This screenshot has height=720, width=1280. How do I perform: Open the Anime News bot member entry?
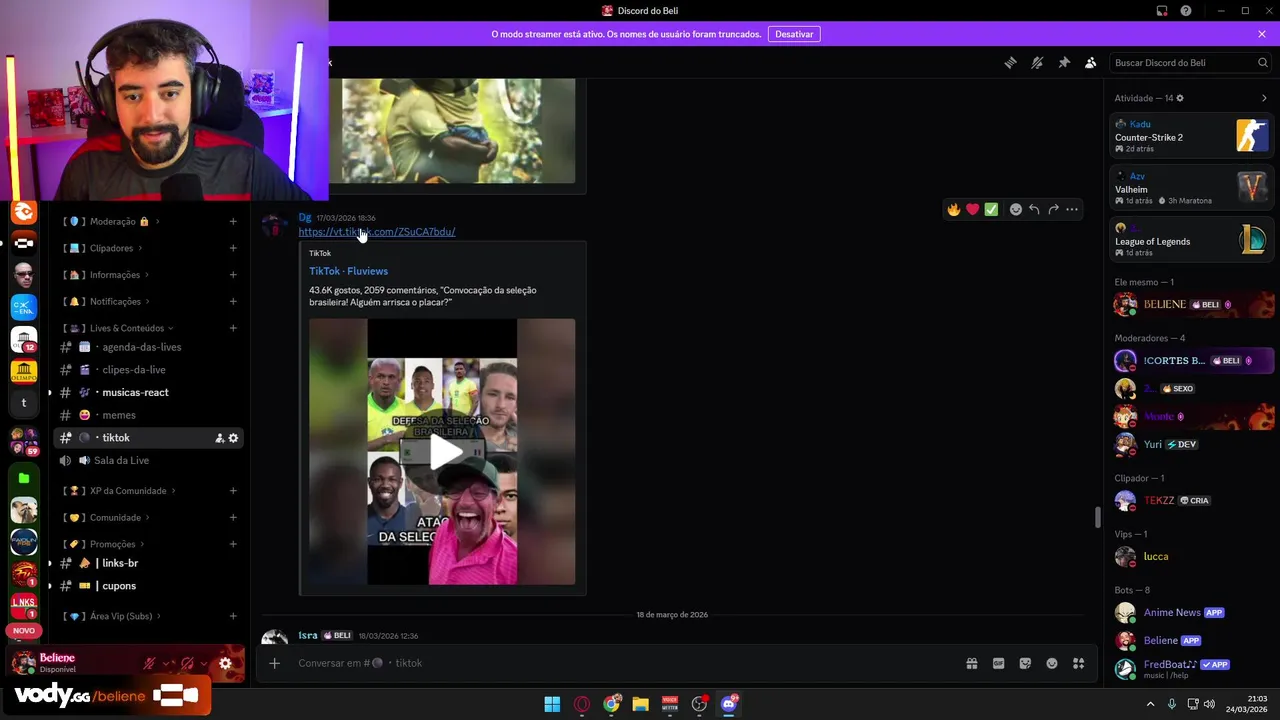tap(1194, 612)
